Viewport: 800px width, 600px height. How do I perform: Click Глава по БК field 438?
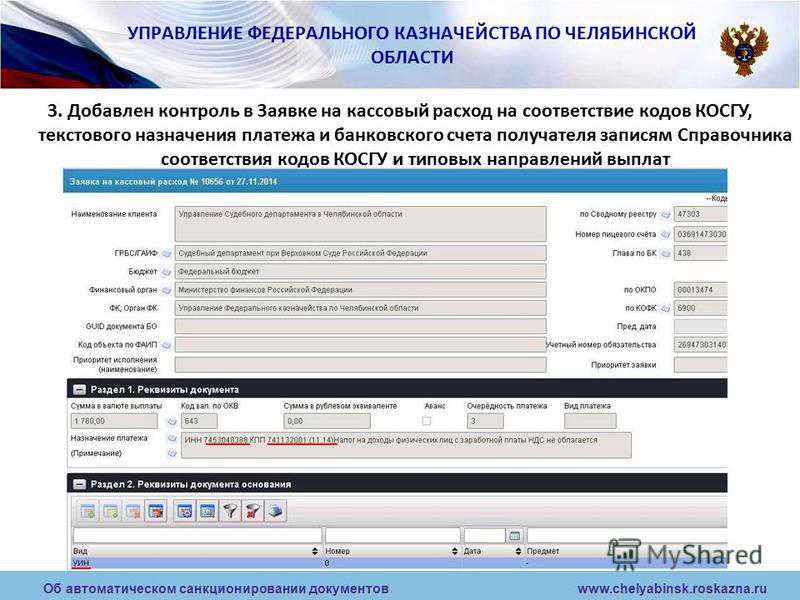click(701, 254)
